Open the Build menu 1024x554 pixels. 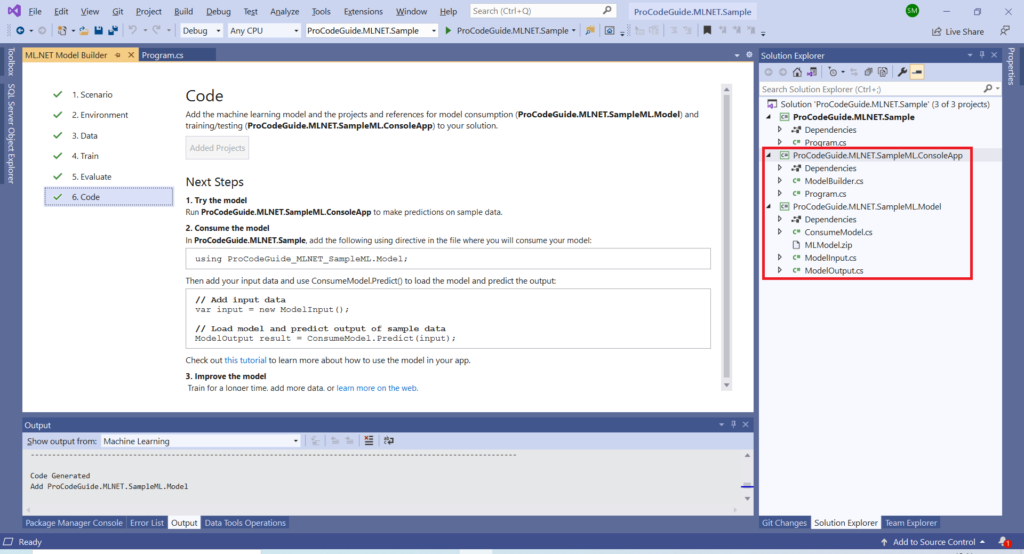[184, 11]
